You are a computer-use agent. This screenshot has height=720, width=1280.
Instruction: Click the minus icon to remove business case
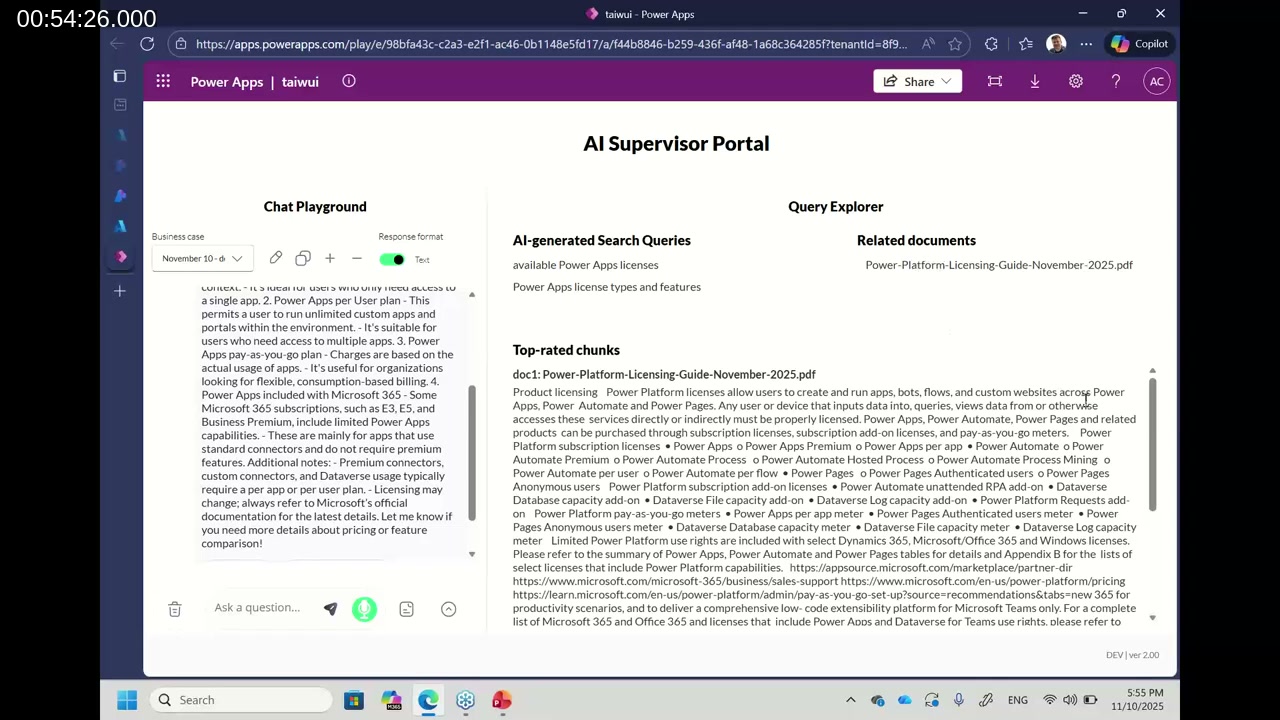[x=356, y=259]
